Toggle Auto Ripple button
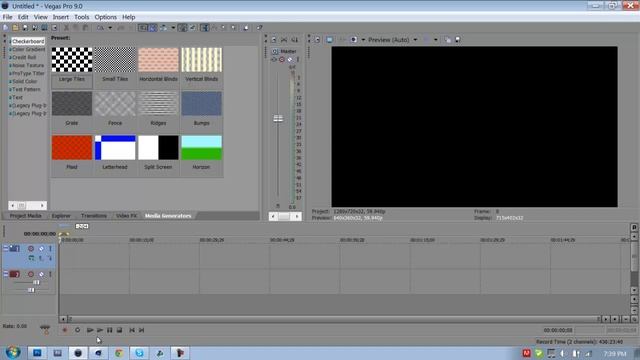The width and height of the screenshot is (640, 360). [163, 28]
